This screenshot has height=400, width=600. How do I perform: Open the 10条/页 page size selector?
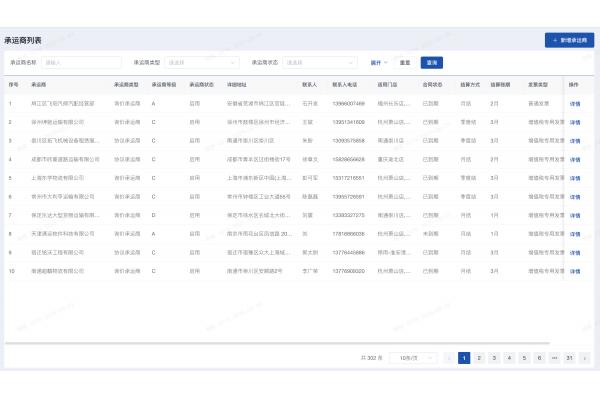(411, 357)
